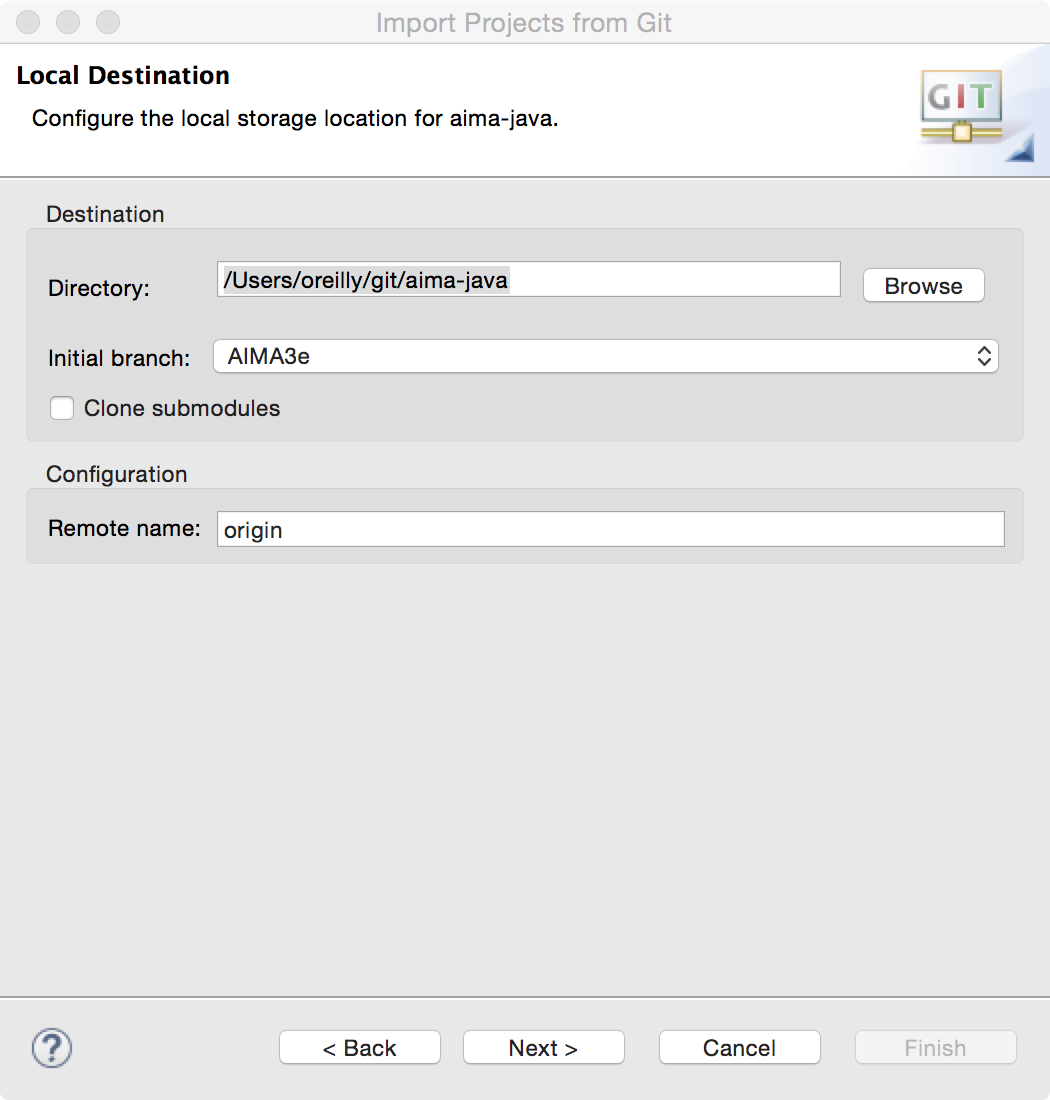Screen dimensions: 1050x1100
Task: Proceed by clicking Next >
Action: 543,1048
